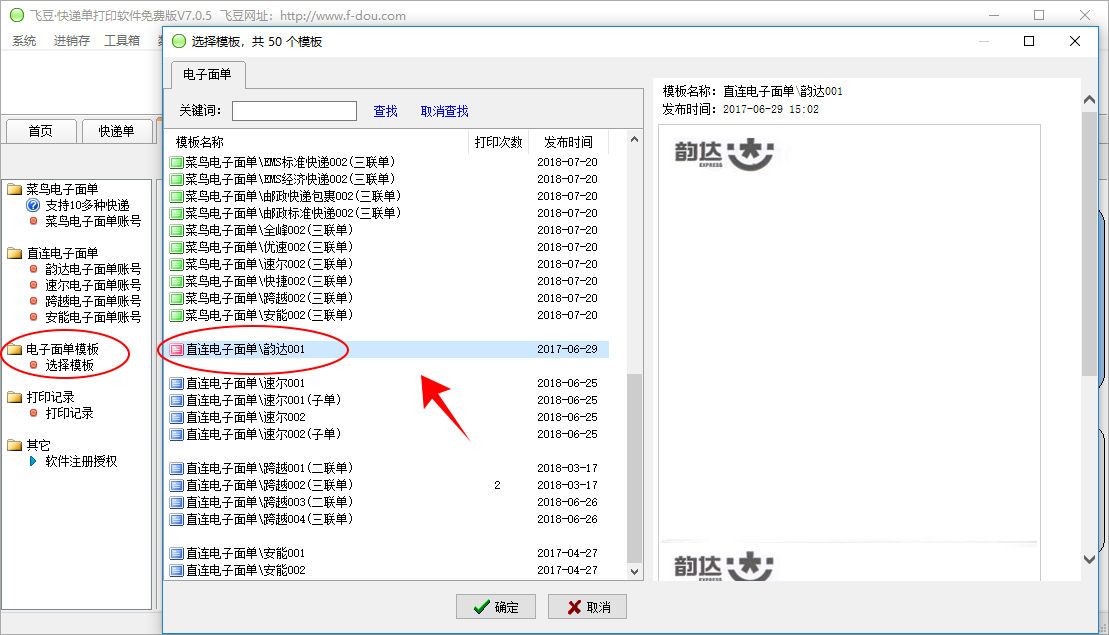Click green icon of 菜鸟电子面单\安能002(三联单)
The image size is (1109, 635).
tap(177, 315)
